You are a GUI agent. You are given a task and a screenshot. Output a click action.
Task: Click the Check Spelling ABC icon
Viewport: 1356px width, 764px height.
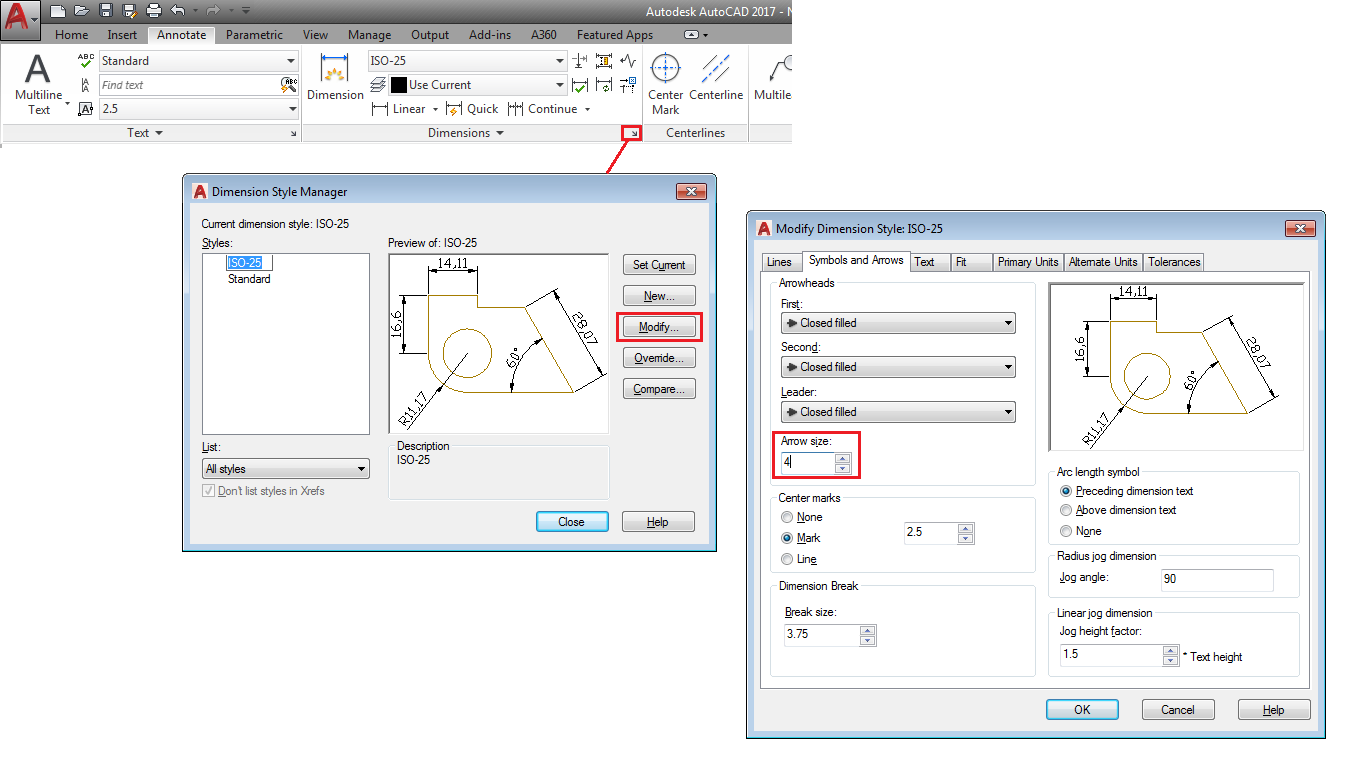click(x=86, y=61)
